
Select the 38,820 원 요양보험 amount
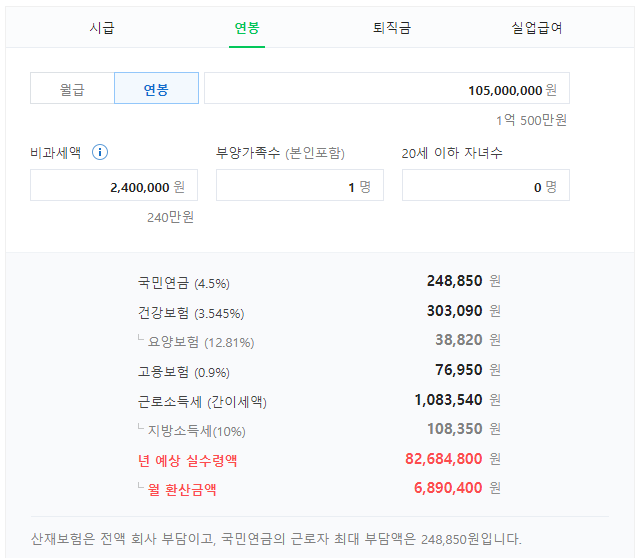[468, 340]
